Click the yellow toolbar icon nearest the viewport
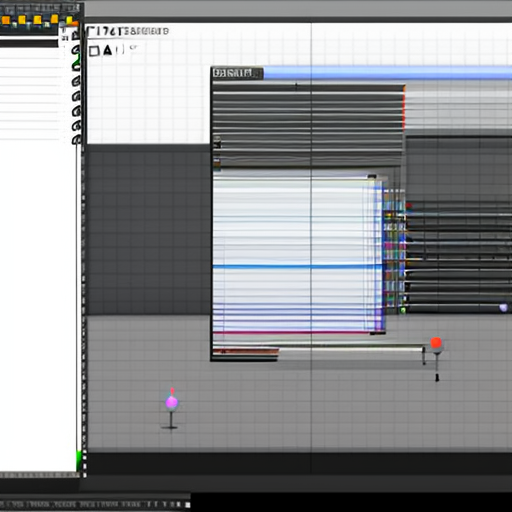This screenshot has width=512, height=512. click(69, 20)
